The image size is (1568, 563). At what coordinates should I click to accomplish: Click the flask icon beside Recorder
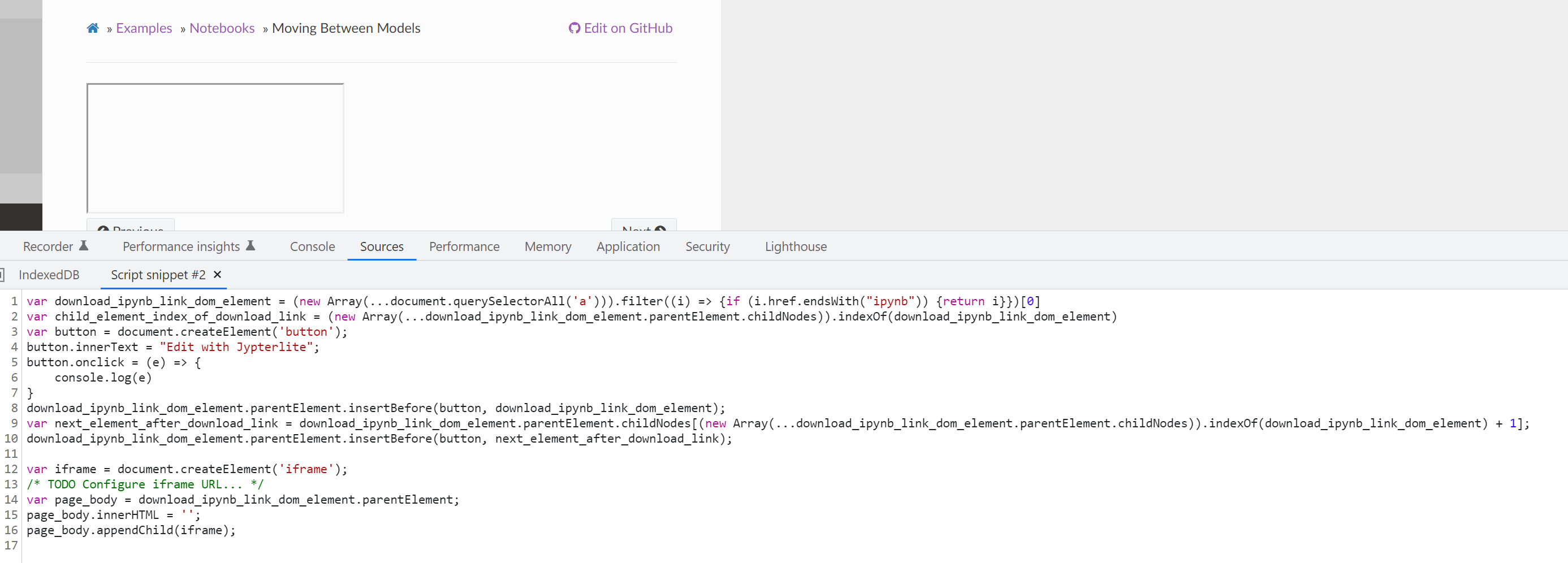click(x=84, y=246)
